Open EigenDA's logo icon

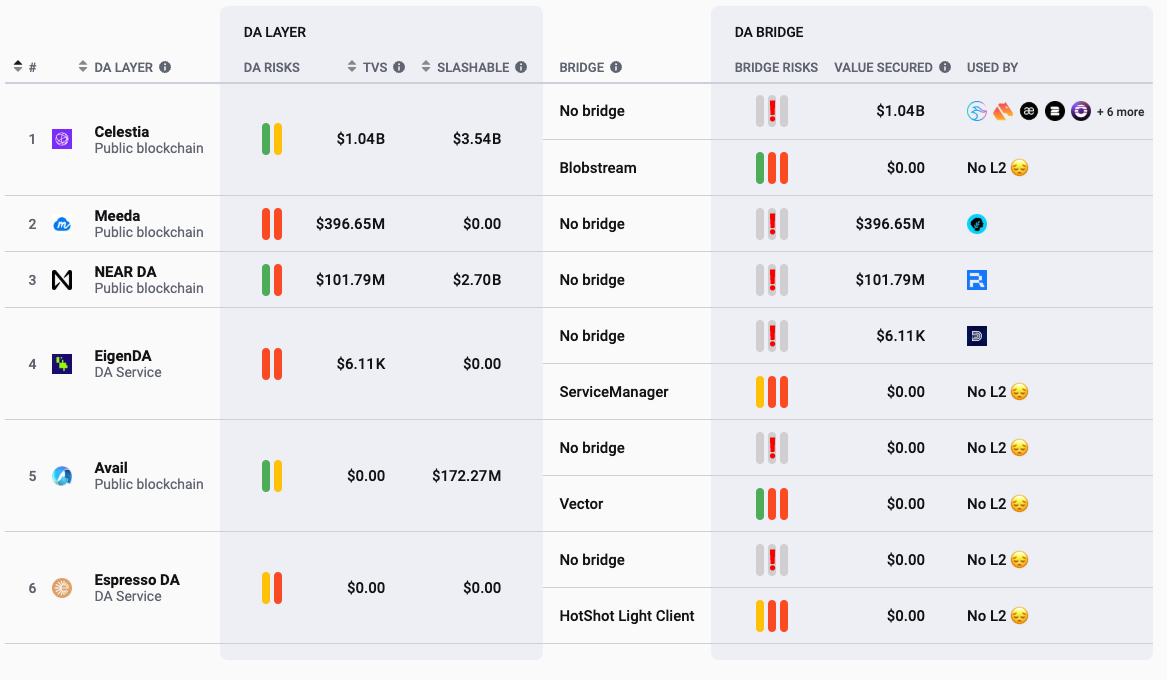point(63,363)
